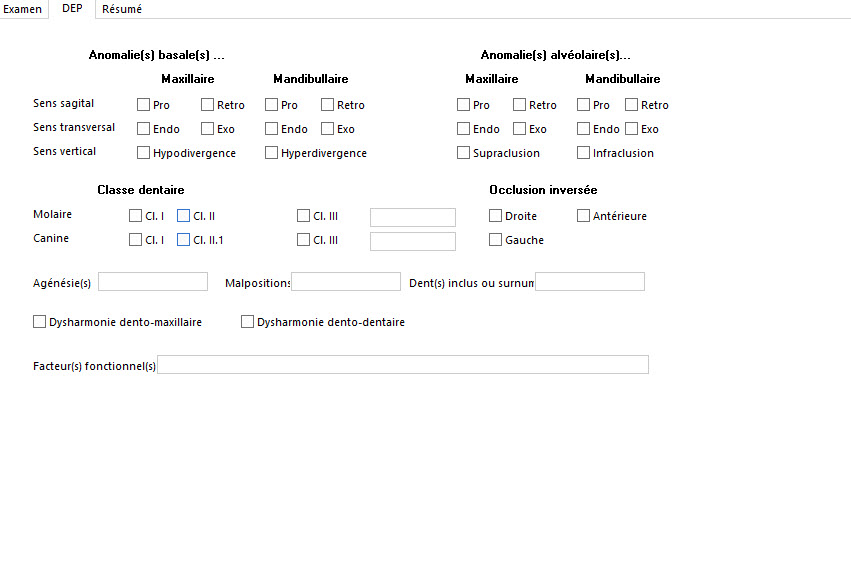Switch to the Examen tab

pyautogui.click(x=22, y=8)
